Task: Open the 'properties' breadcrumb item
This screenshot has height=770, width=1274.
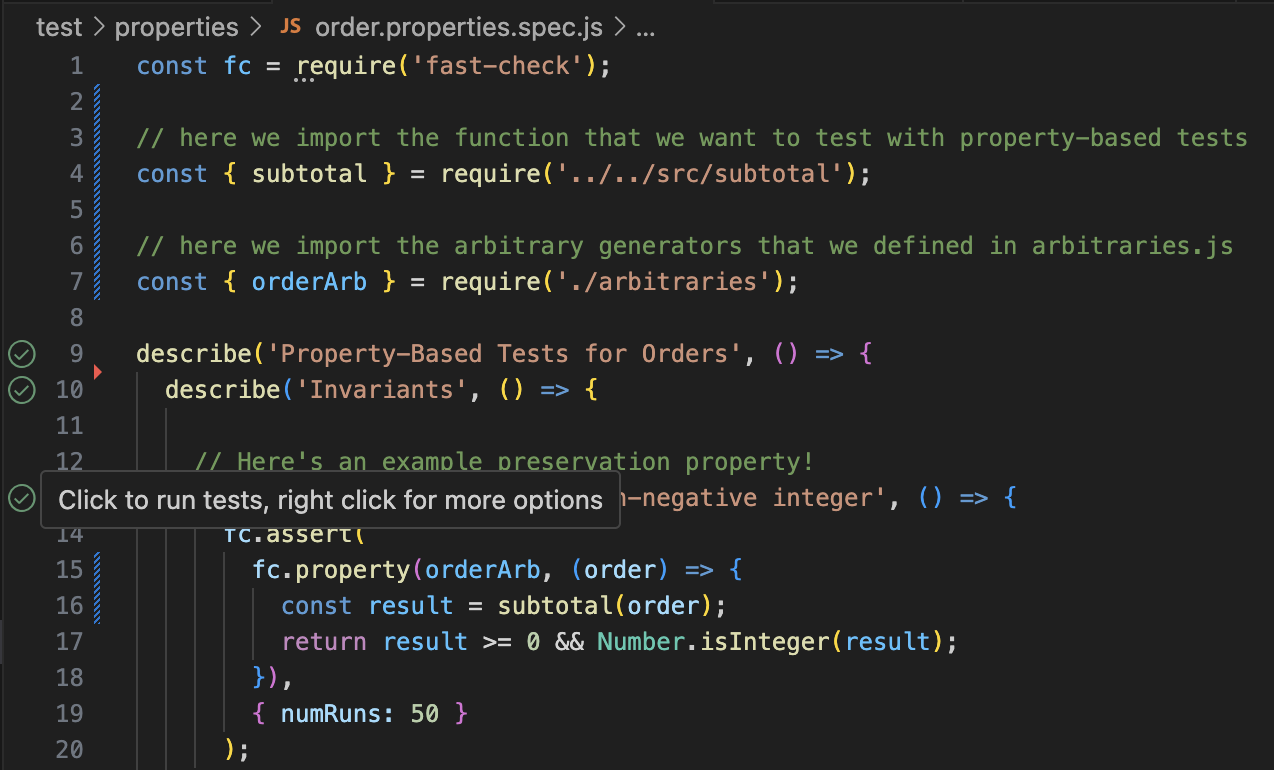Action: click(176, 27)
